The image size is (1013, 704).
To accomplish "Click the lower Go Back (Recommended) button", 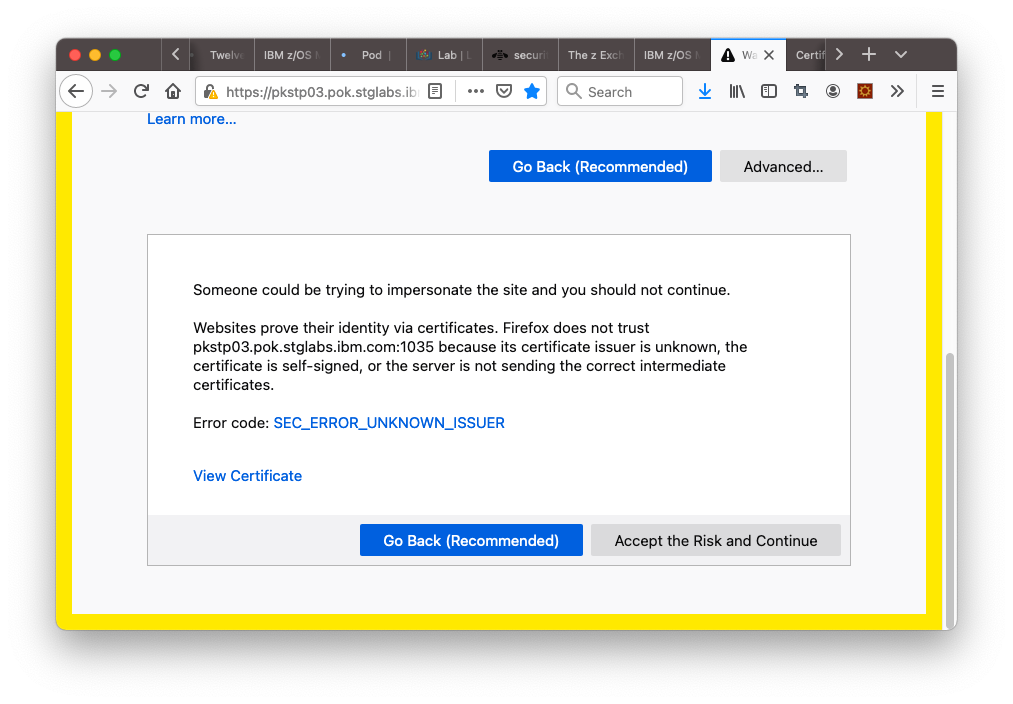I will point(471,540).
